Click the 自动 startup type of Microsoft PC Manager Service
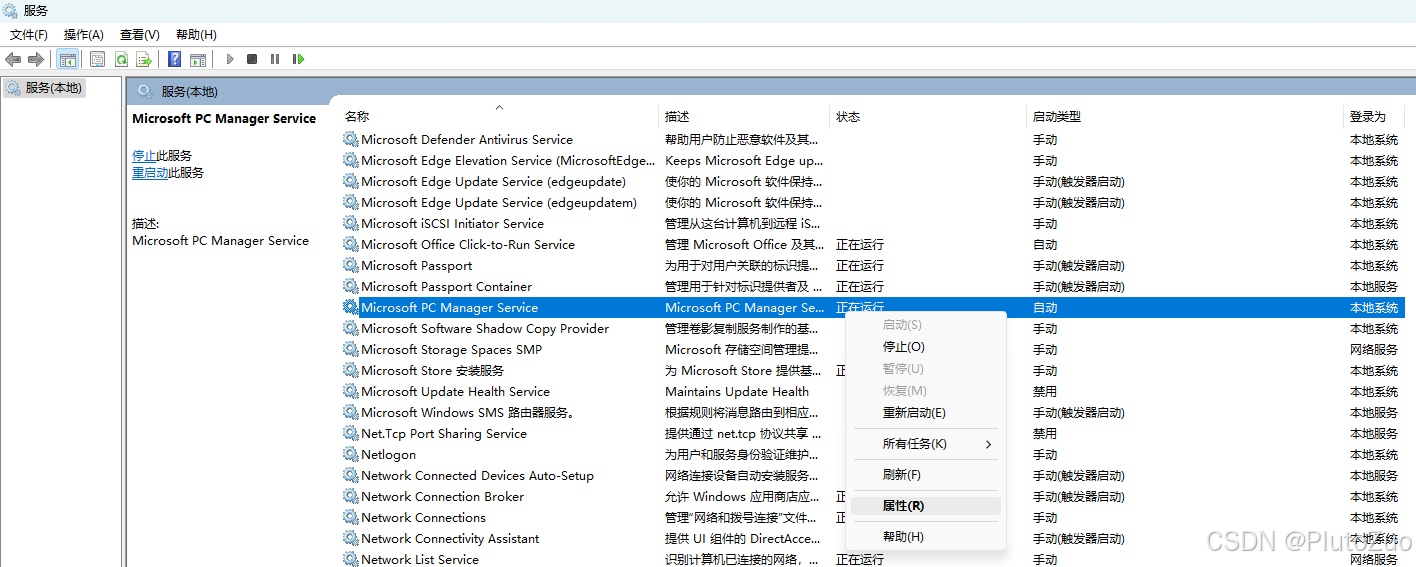This screenshot has width=1416, height=567. (x=1045, y=307)
